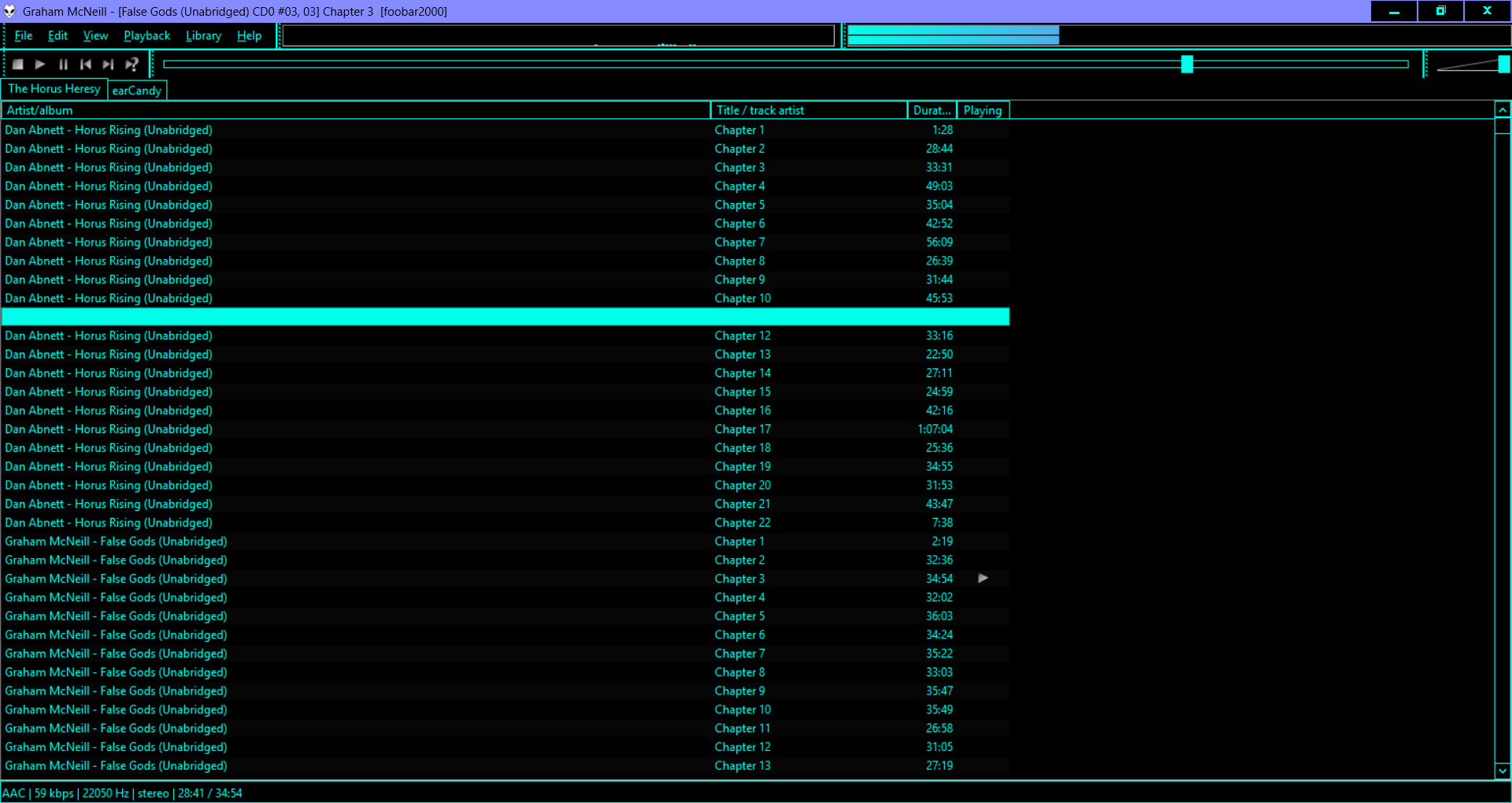The width and height of the screenshot is (1512, 803).
Task: Click the 27:19 duration value
Action: click(939, 765)
